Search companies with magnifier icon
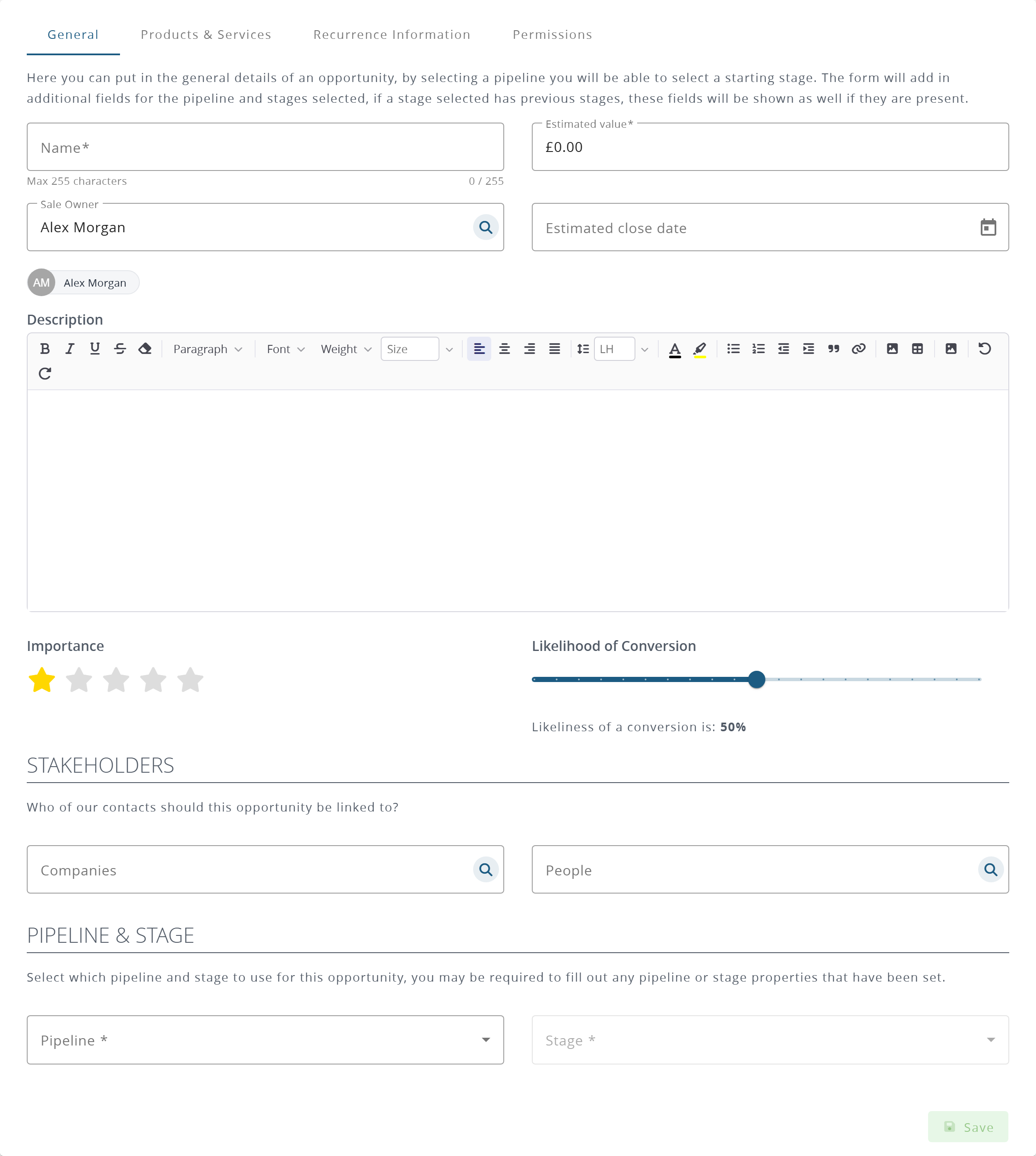 (x=486, y=870)
